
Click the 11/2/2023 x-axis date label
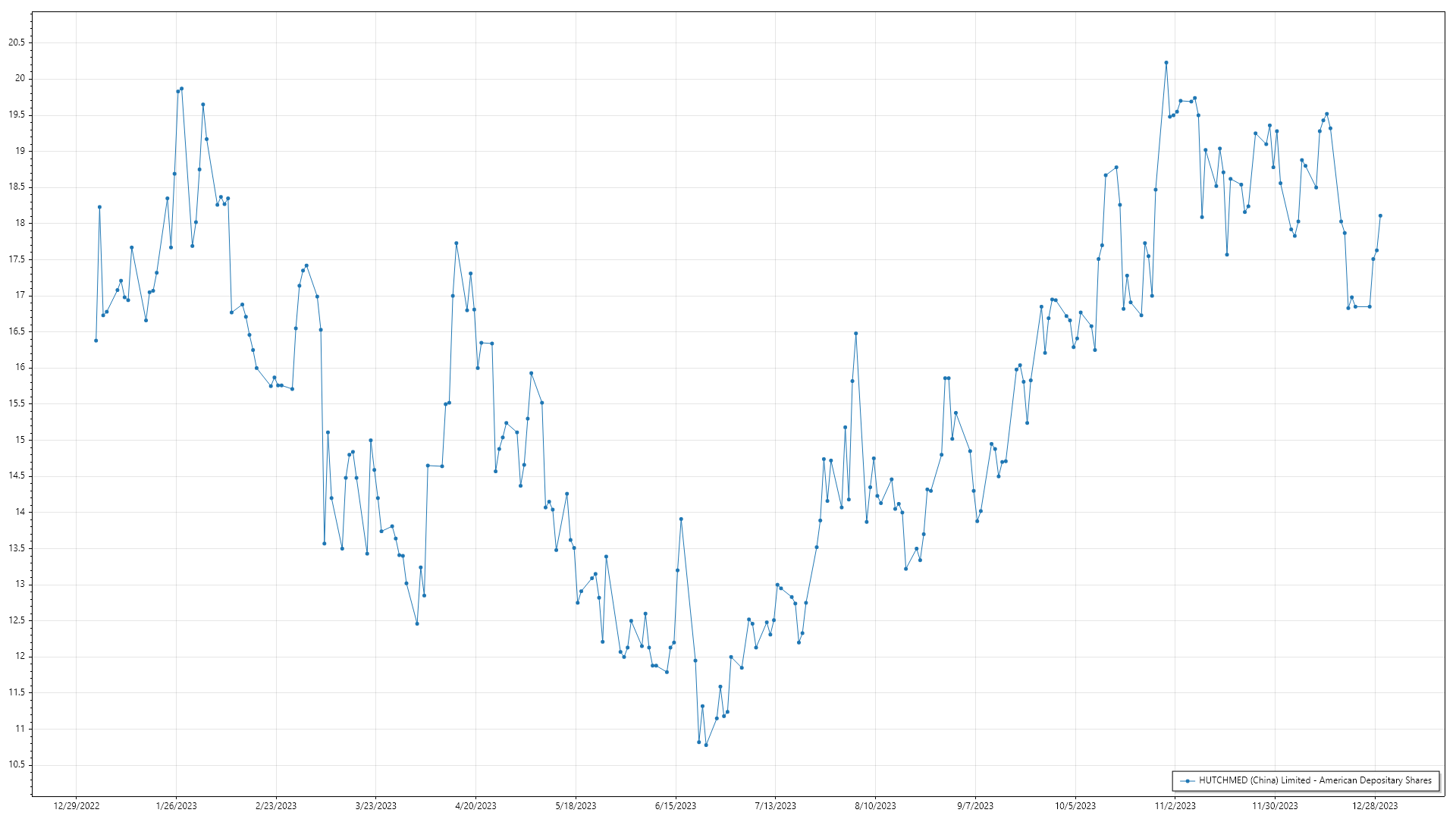click(1175, 805)
